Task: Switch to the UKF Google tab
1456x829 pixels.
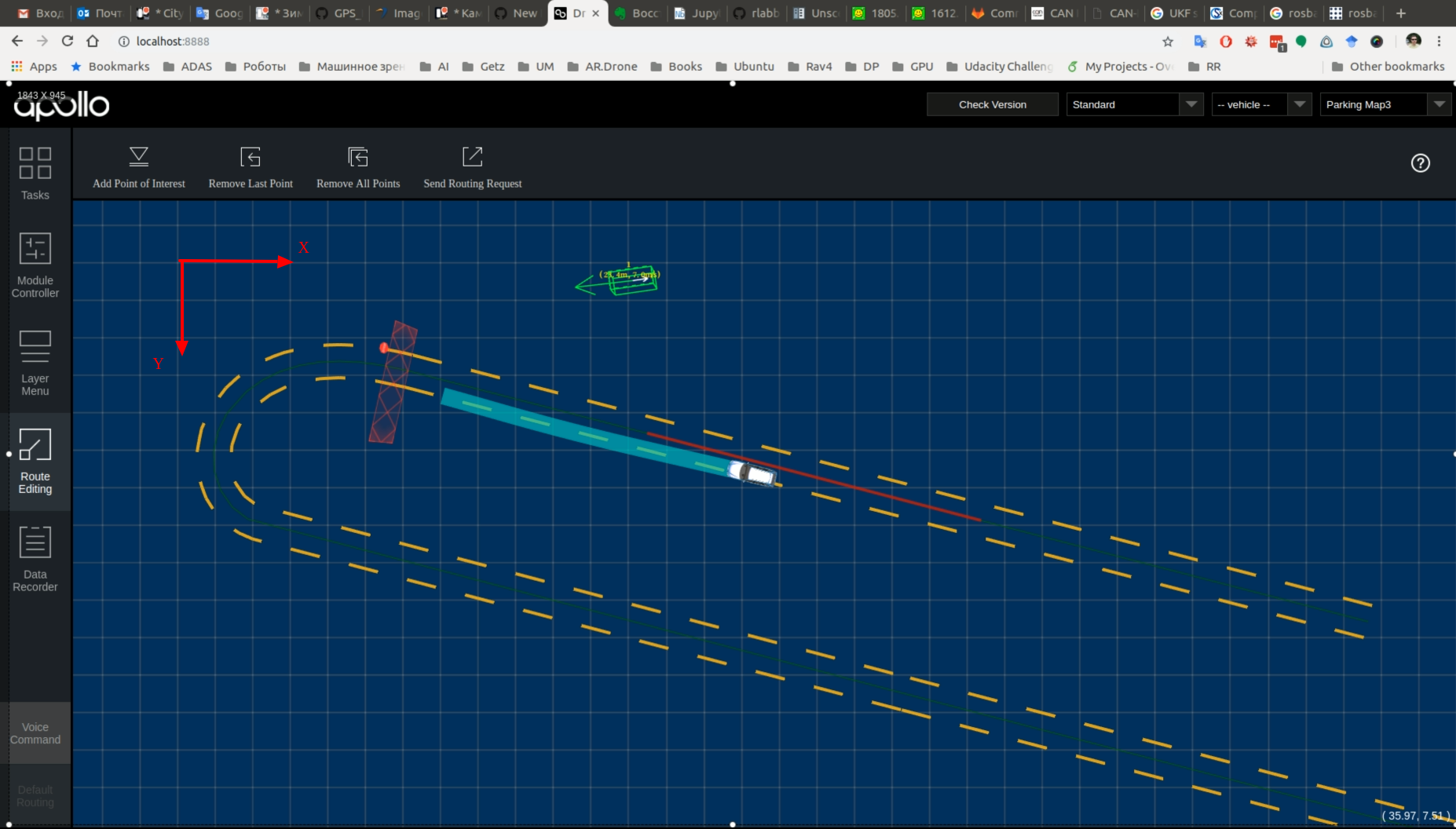Action: pyautogui.click(x=1174, y=13)
